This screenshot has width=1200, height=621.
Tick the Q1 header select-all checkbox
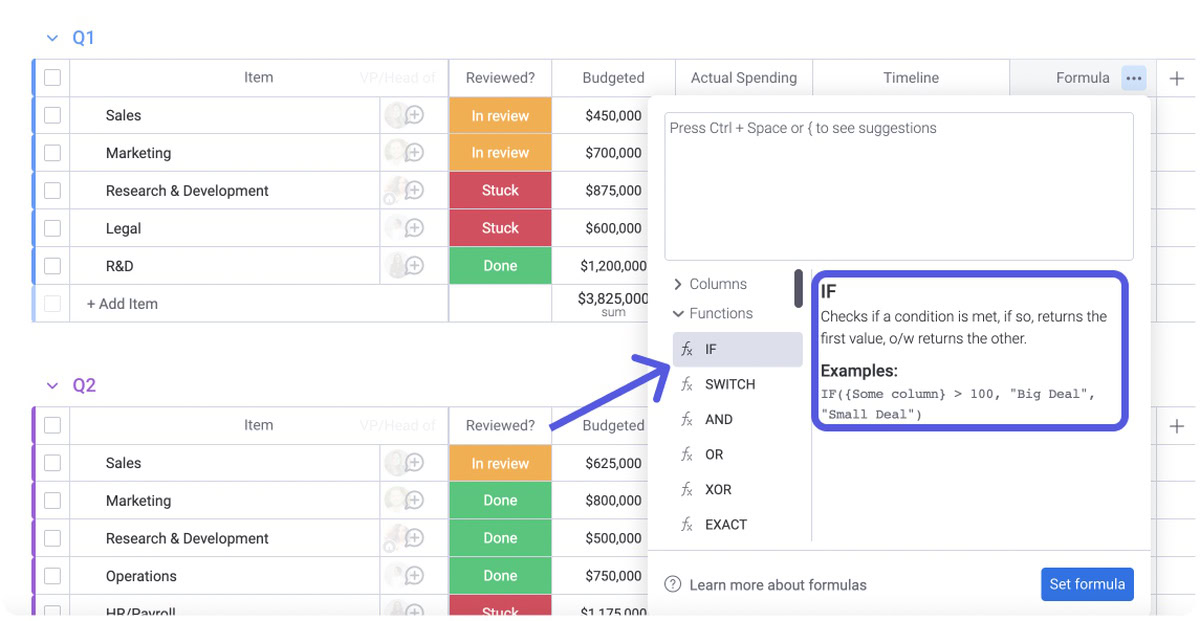pyautogui.click(x=52, y=78)
